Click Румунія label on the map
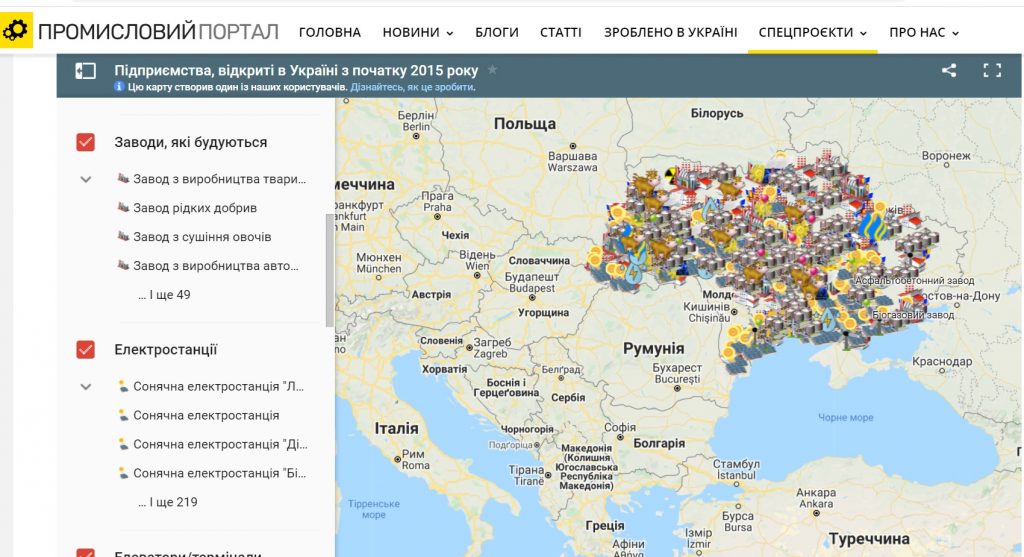 click(653, 348)
